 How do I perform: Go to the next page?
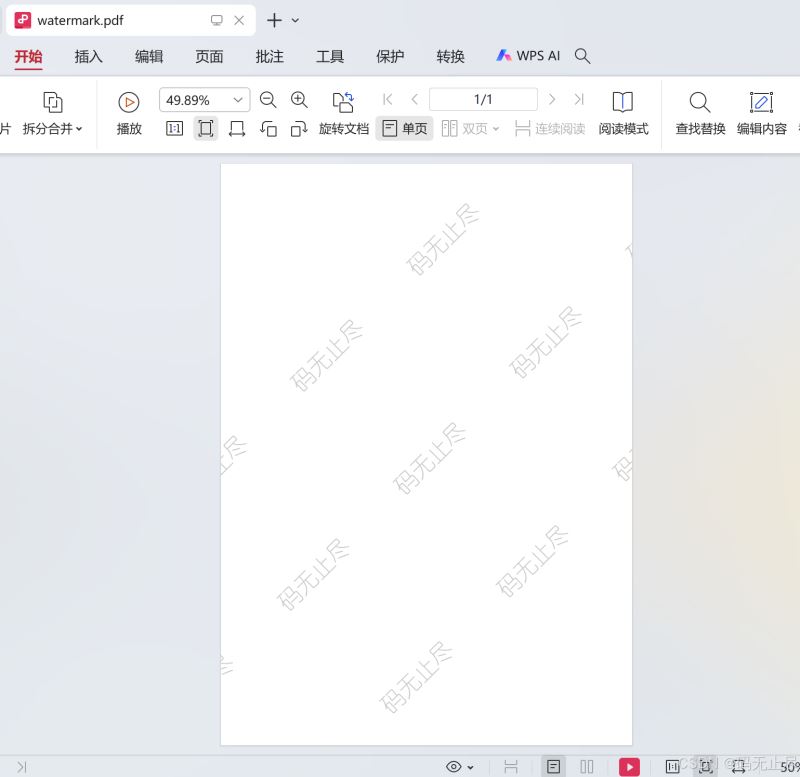tap(552, 99)
